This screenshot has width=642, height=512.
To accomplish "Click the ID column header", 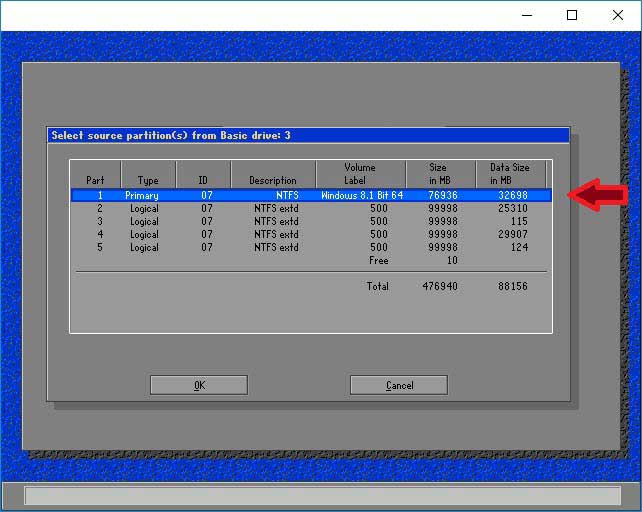I will pyautogui.click(x=206, y=180).
